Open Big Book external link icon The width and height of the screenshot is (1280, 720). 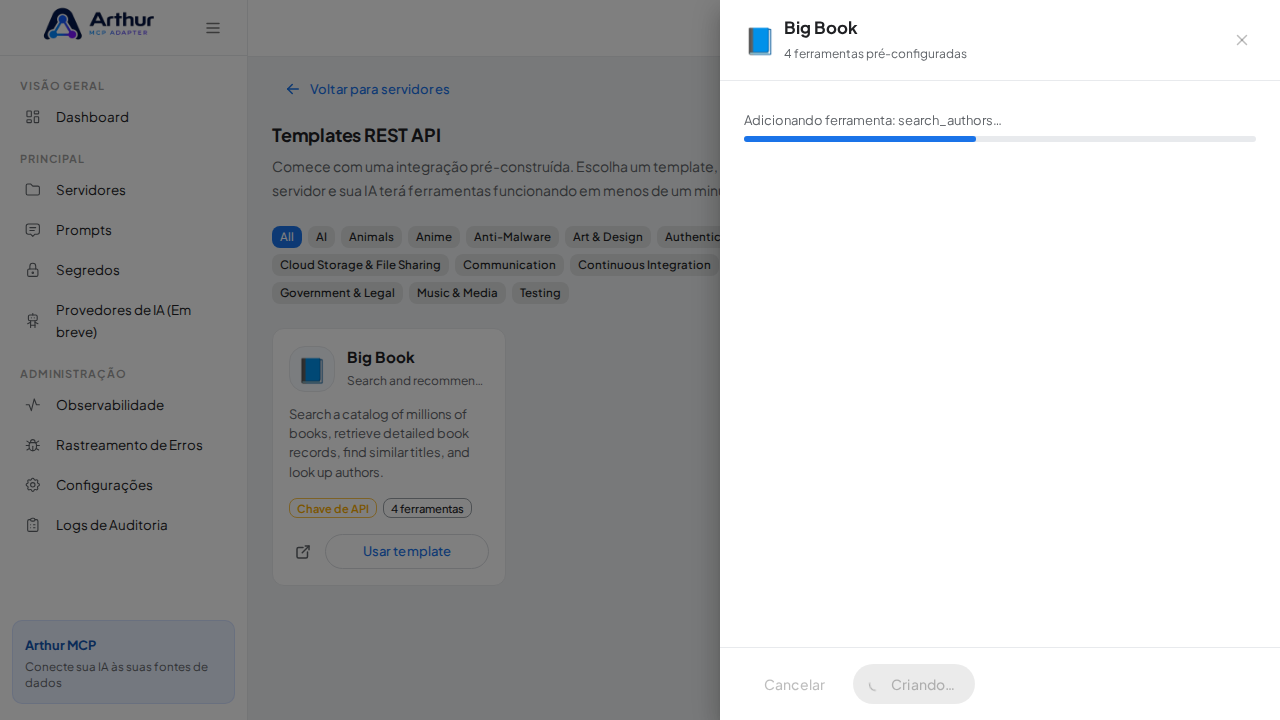(x=303, y=552)
